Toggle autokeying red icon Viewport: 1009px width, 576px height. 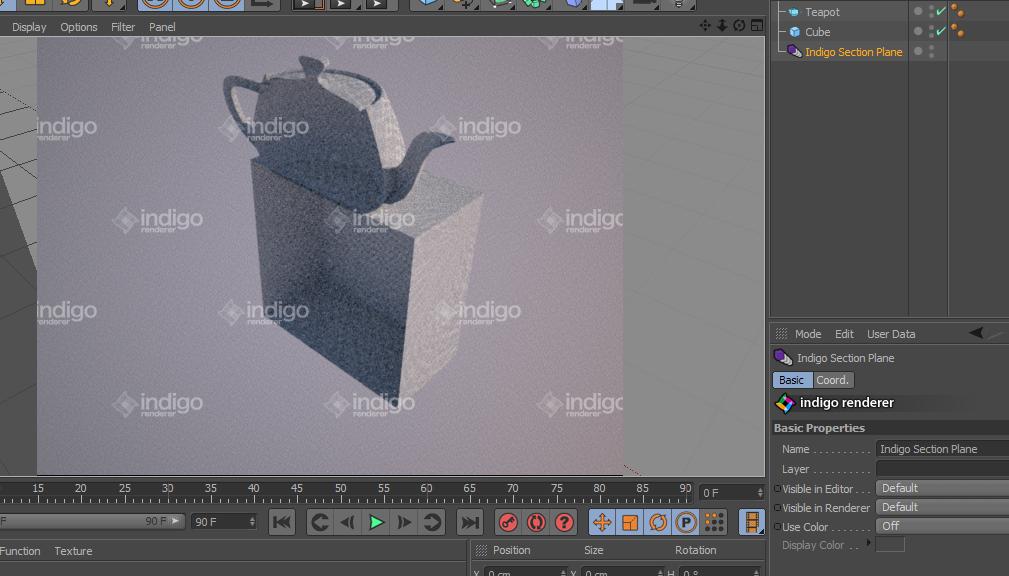click(x=536, y=522)
